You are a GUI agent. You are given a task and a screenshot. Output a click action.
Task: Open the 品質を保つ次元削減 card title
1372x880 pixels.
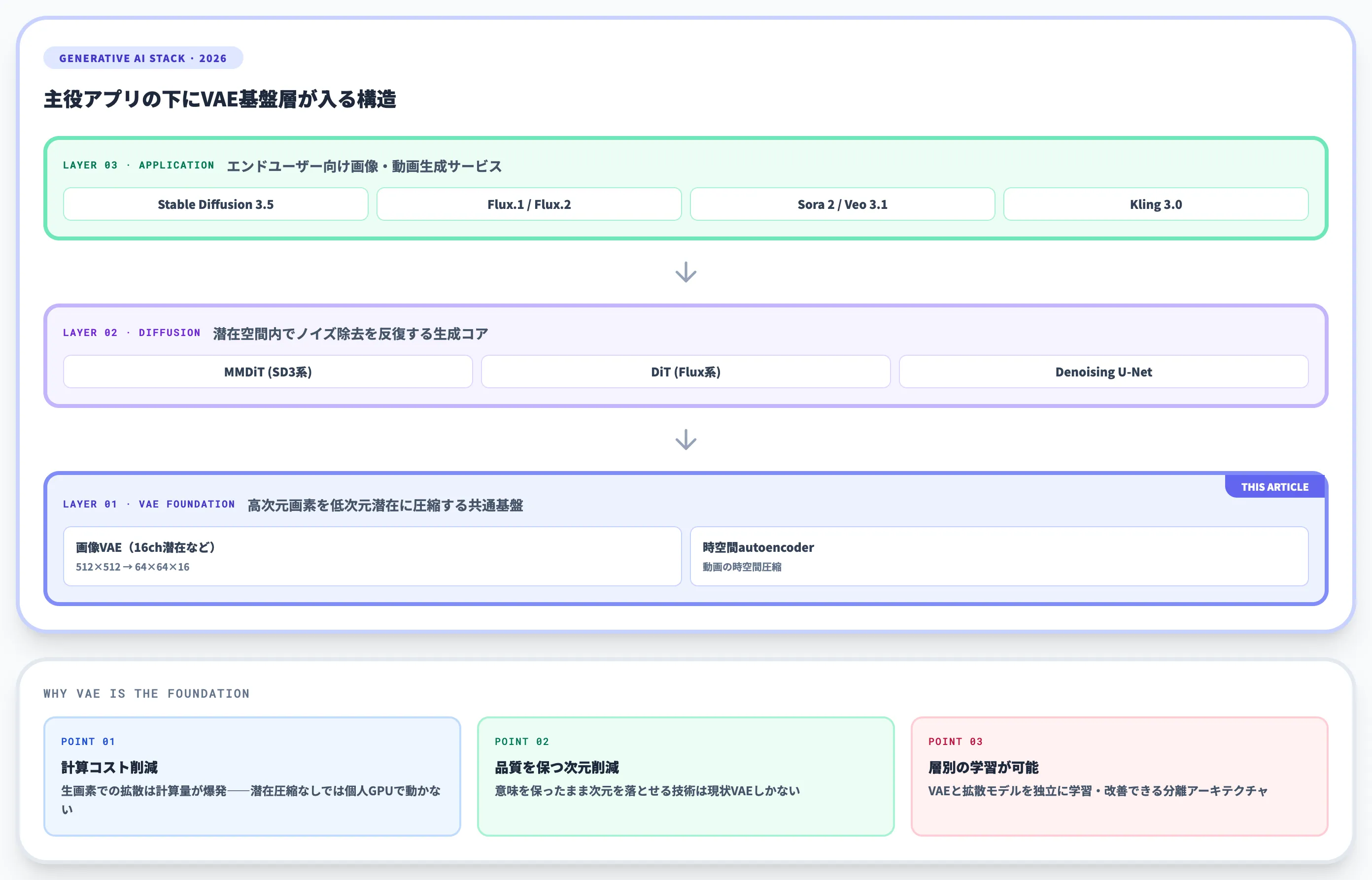tap(557, 768)
